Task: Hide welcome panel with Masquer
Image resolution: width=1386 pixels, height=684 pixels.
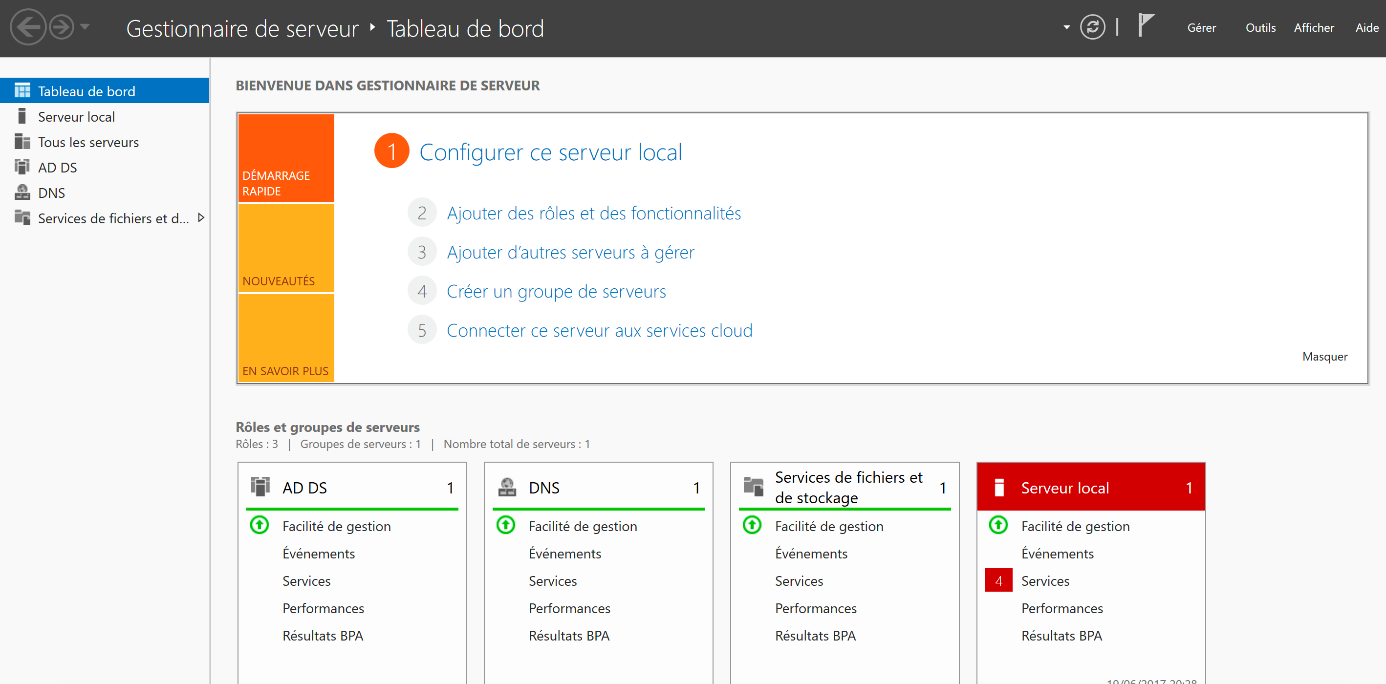Action: pyautogui.click(x=1324, y=357)
